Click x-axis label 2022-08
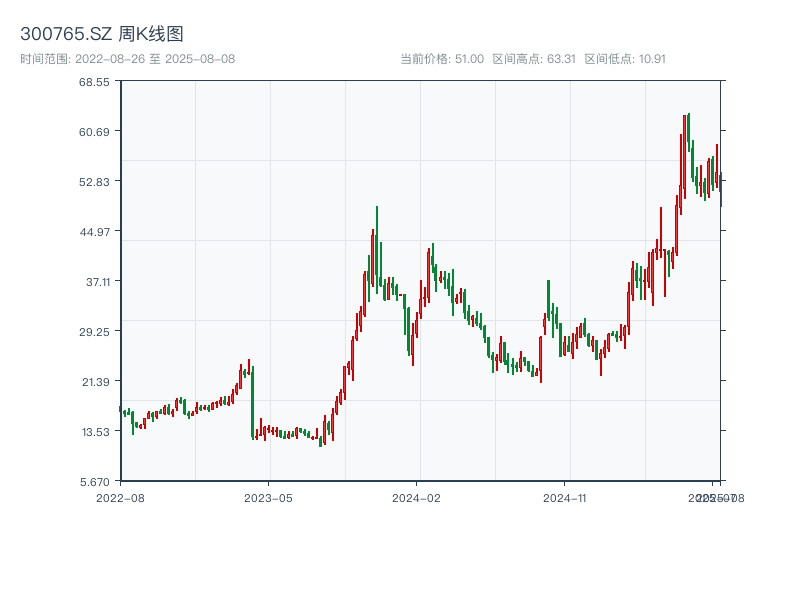 pyautogui.click(x=120, y=498)
